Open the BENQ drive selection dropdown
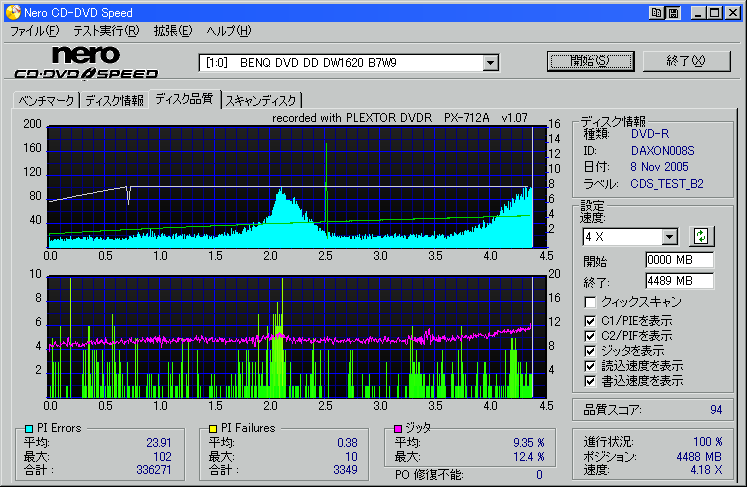The image size is (747, 487). pyautogui.click(x=490, y=63)
